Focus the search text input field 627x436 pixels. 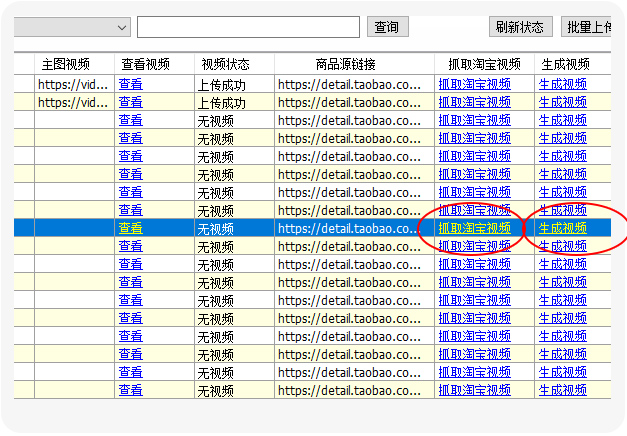(x=248, y=27)
